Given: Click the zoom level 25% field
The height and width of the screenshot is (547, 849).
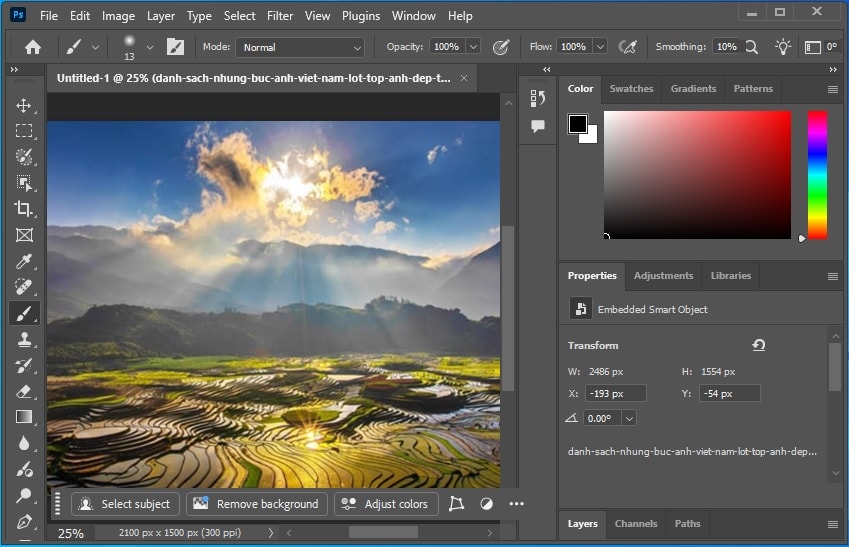Looking at the screenshot, I should [x=71, y=533].
